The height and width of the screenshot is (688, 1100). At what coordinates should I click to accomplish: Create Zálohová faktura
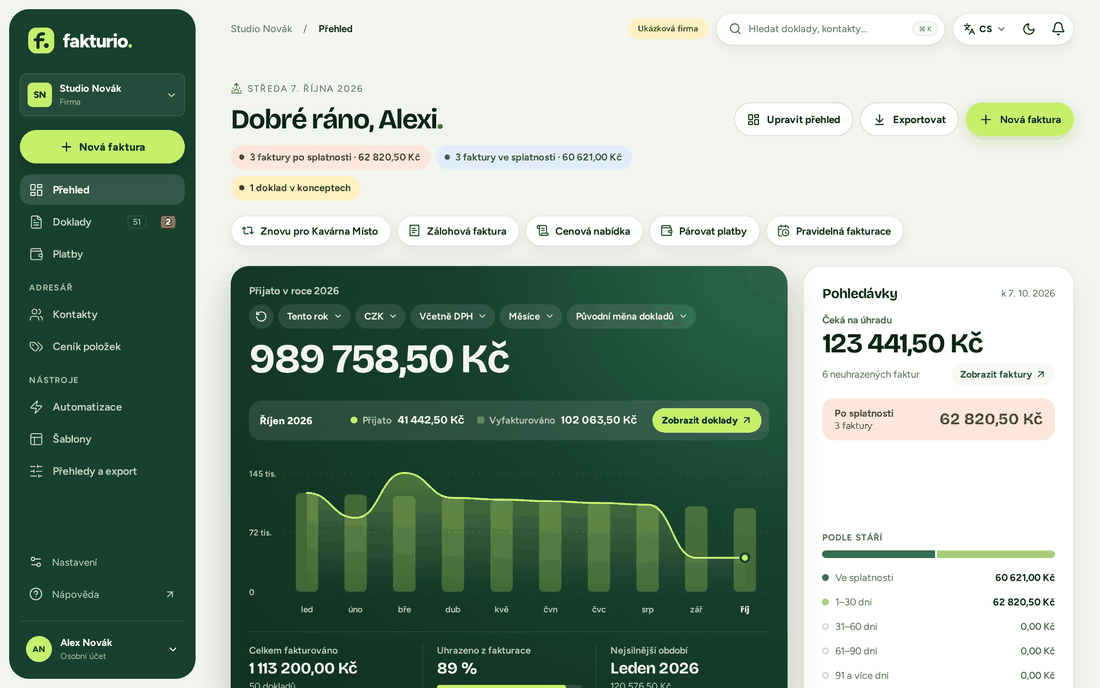458,231
